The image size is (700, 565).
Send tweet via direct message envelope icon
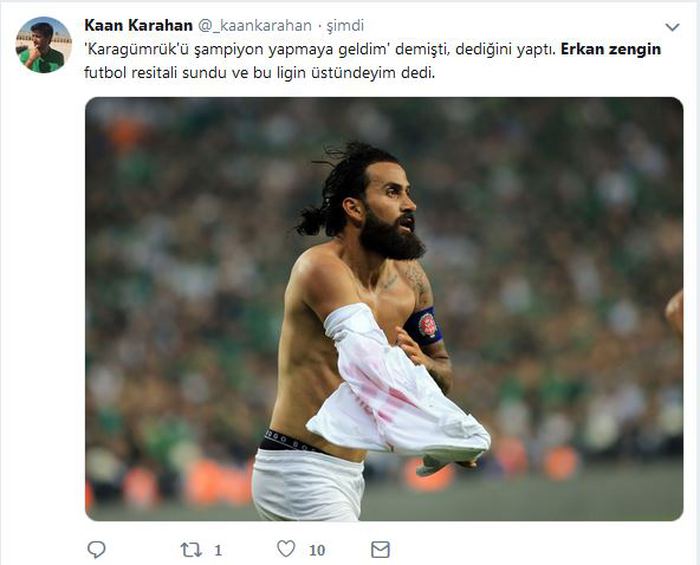380,550
